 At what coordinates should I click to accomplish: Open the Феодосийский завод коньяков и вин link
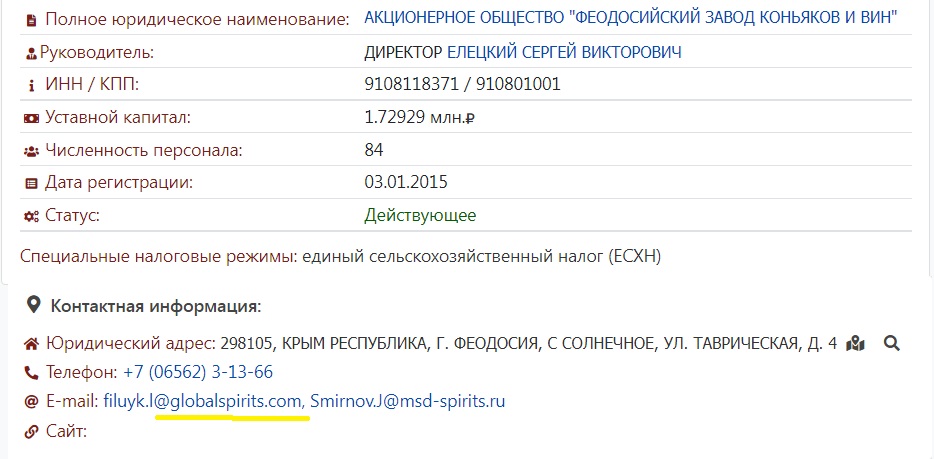pyautogui.click(x=630, y=18)
